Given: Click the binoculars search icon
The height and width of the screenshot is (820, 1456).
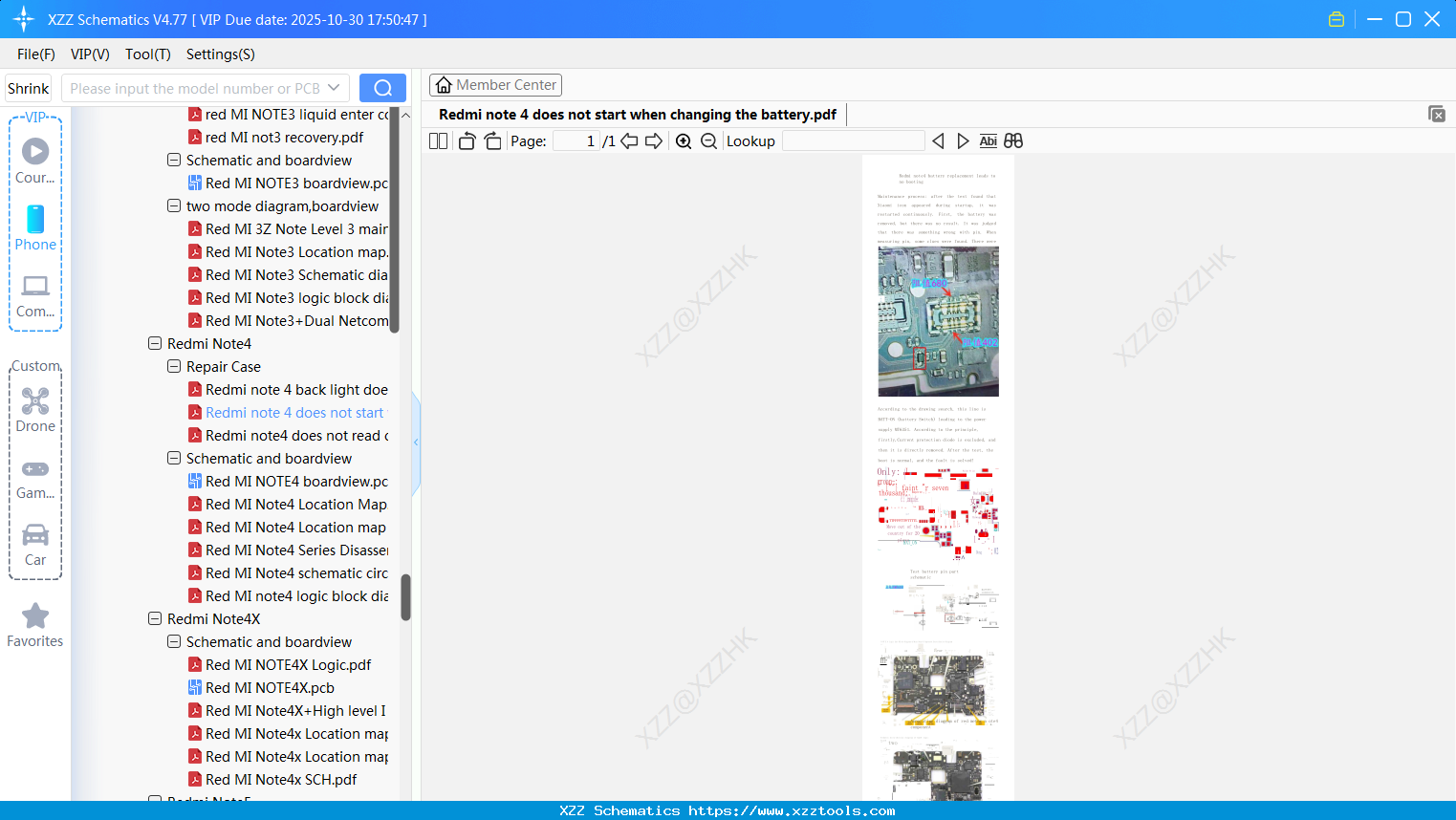Looking at the screenshot, I should coord(1013,140).
